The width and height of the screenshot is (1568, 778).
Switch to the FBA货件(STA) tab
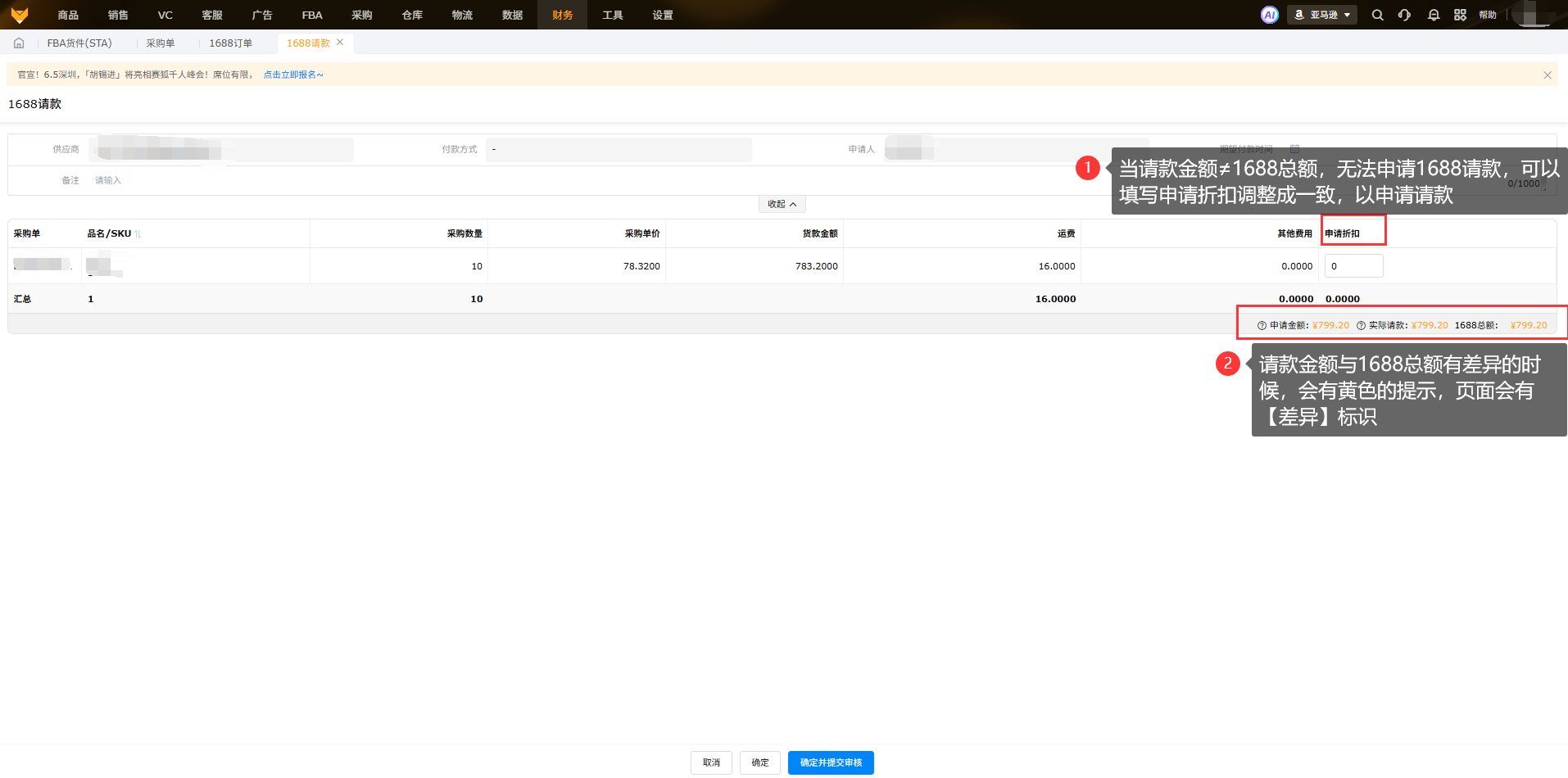point(79,43)
